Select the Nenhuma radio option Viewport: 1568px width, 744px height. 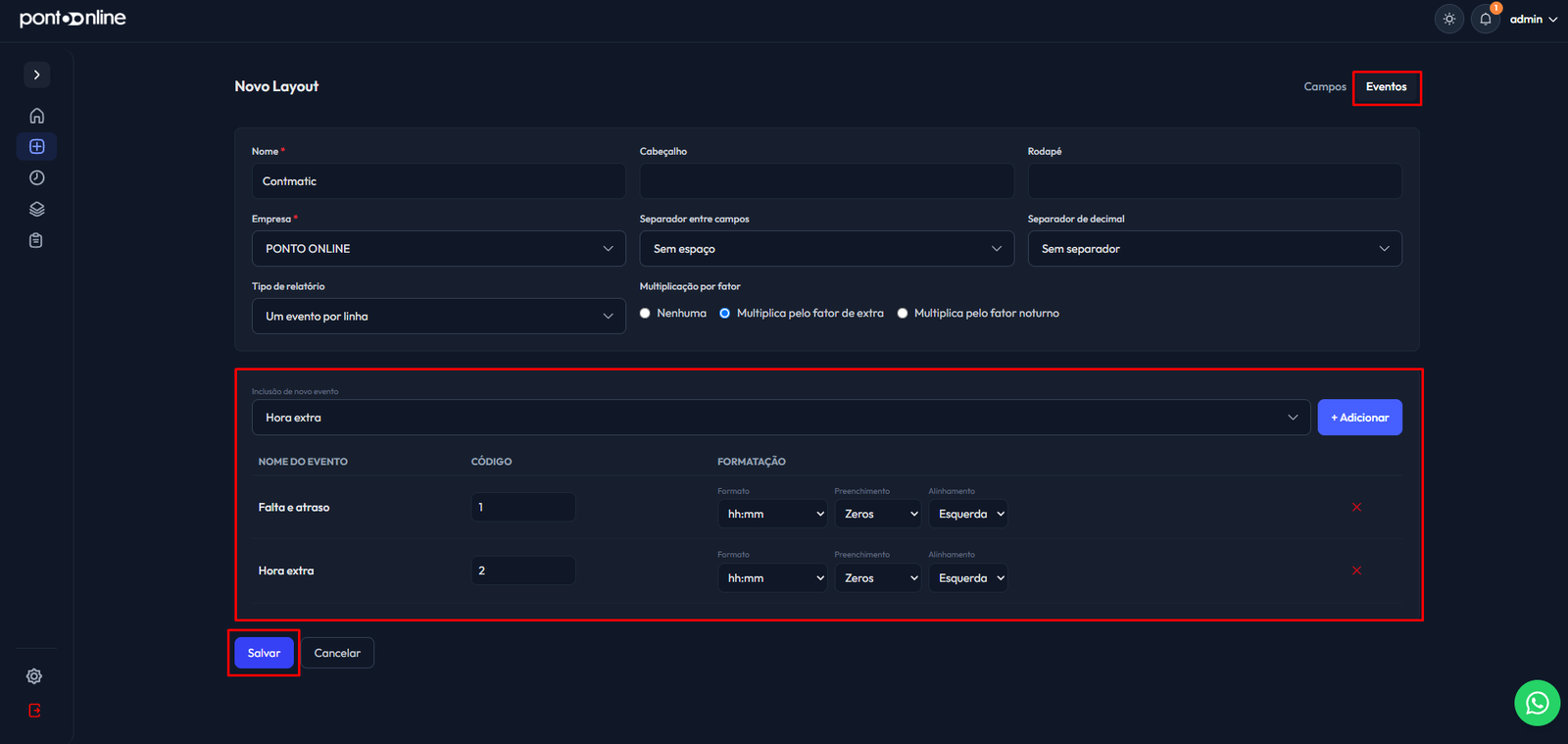click(x=645, y=314)
